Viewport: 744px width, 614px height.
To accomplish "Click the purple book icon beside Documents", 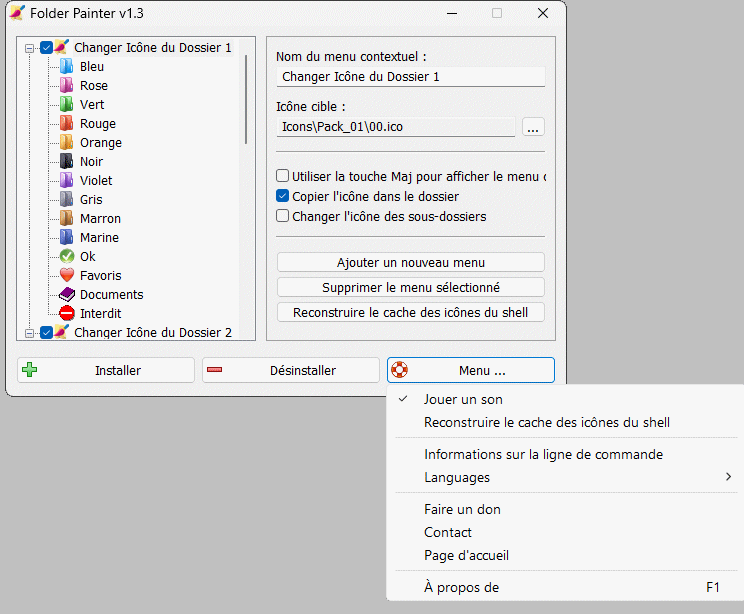I will [67, 294].
